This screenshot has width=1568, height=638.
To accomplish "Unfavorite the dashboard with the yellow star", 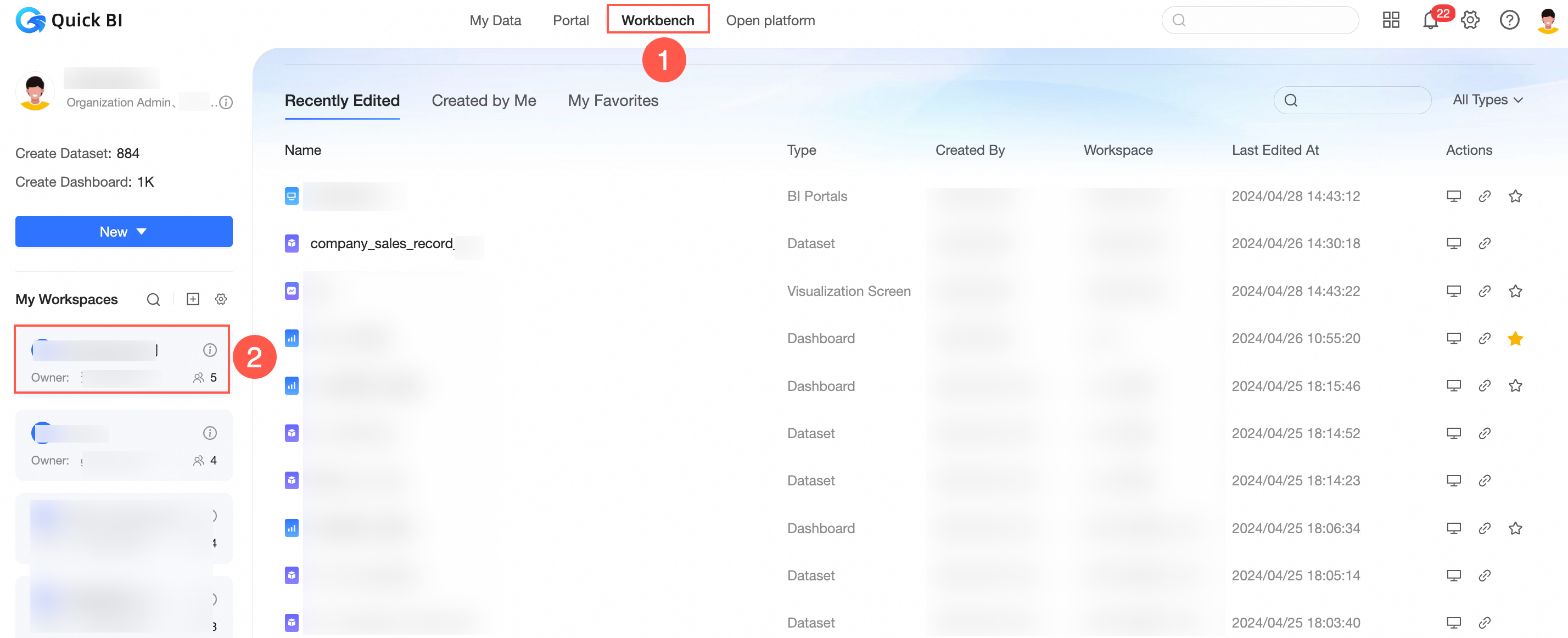I will (1516, 338).
